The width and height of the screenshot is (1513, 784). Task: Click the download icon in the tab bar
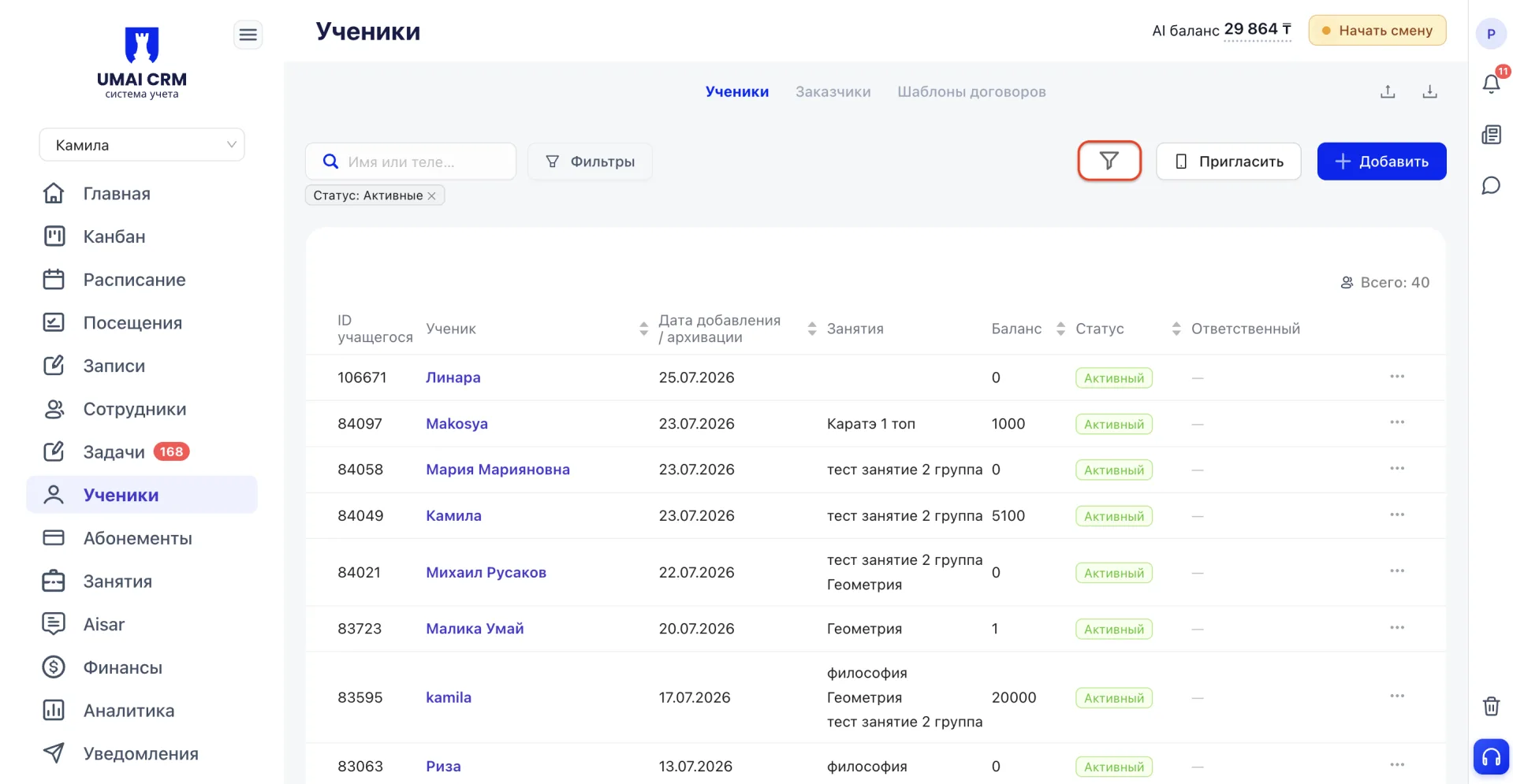(x=1429, y=92)
